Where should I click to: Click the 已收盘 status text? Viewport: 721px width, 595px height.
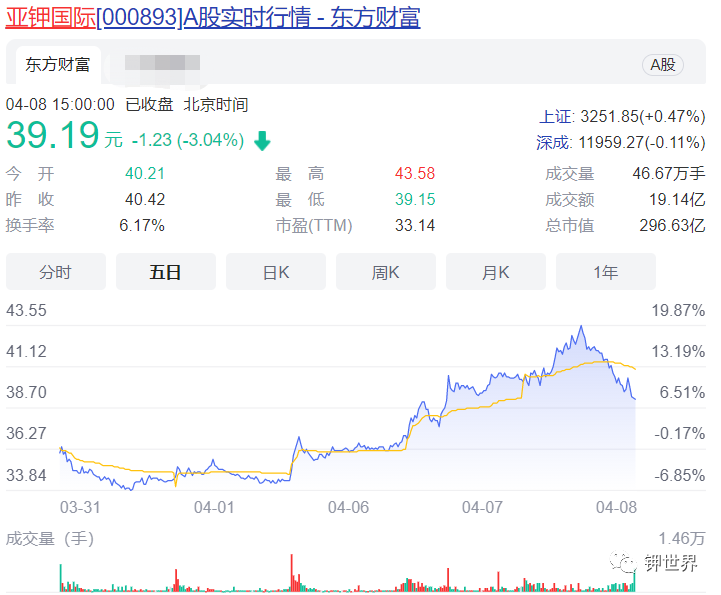pyautogui.click(x=149, y=104)
